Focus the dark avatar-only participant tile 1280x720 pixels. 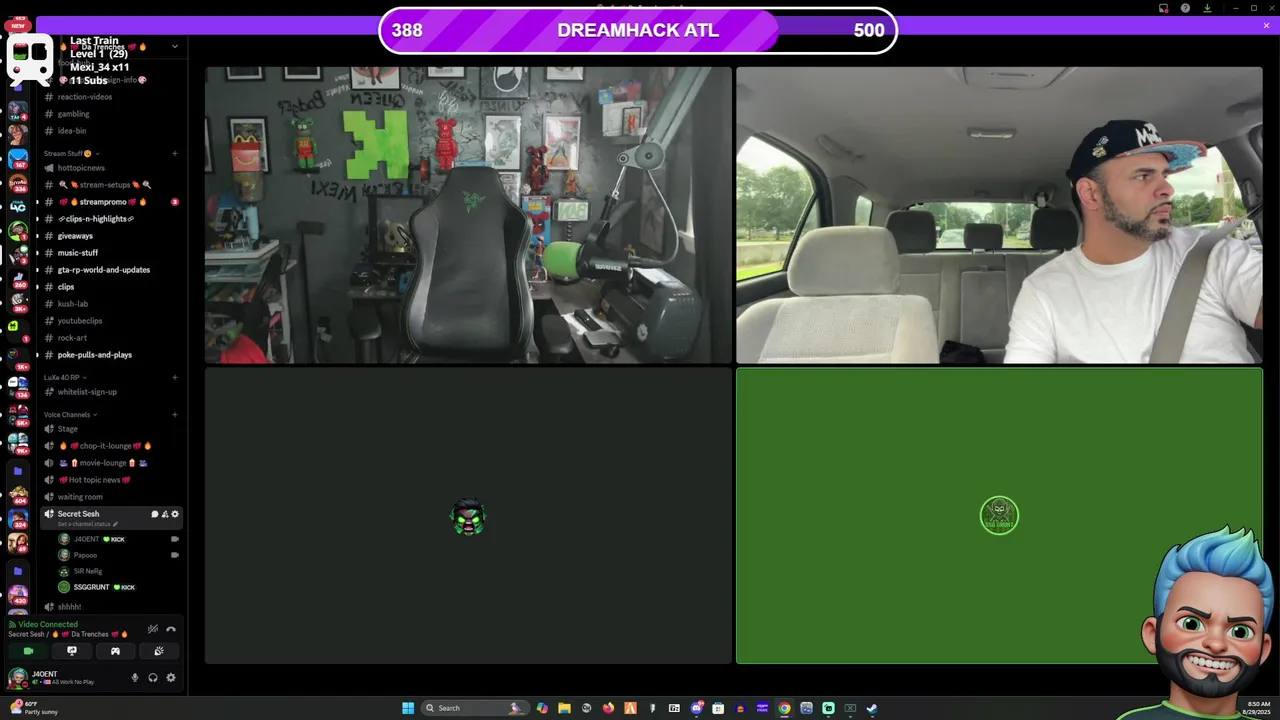[468, 516]
